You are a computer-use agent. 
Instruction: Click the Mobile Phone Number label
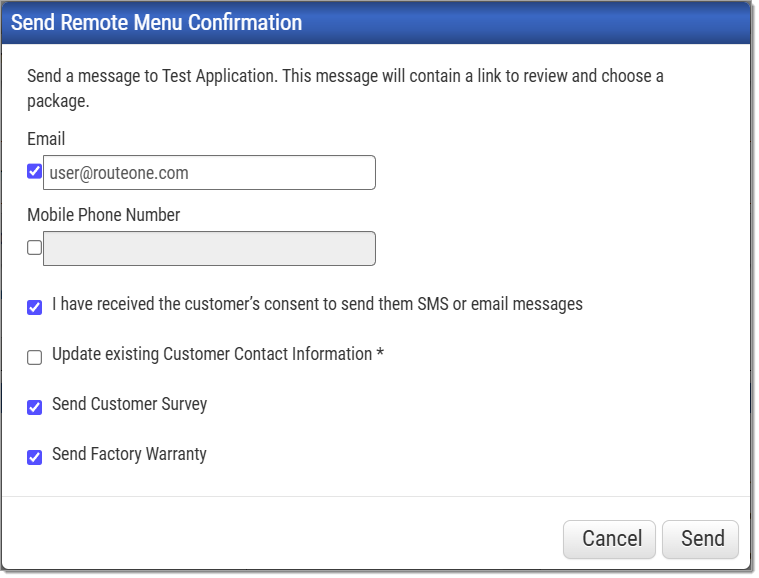104,215
